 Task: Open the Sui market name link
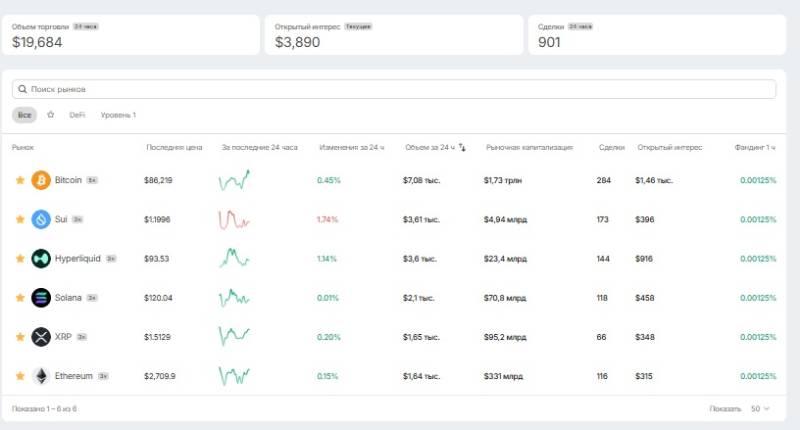[61, 219]
